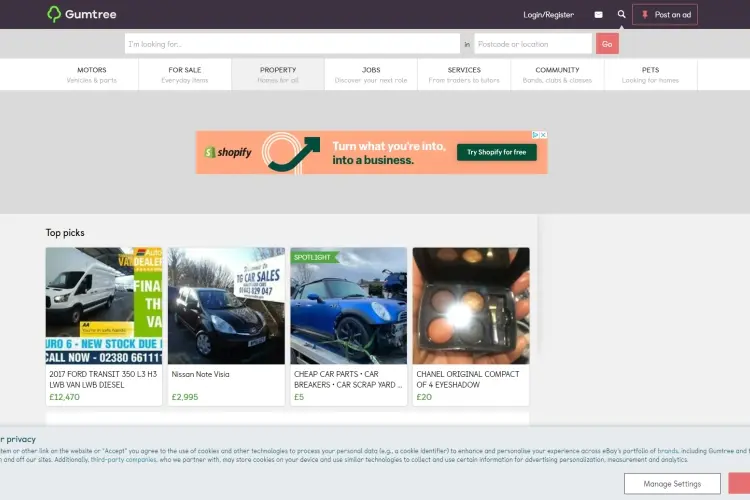Close the Shopify ad with X icon
750x500 pixels.
click(x=543, y=135)
